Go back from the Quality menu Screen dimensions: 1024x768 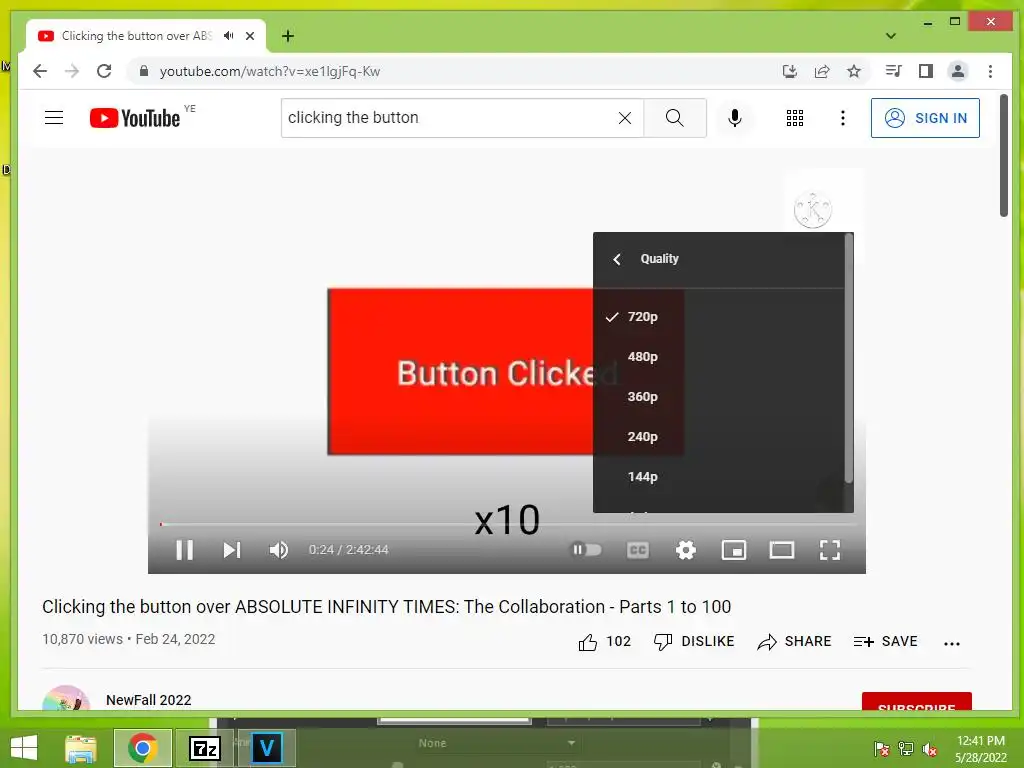point(616,259)
